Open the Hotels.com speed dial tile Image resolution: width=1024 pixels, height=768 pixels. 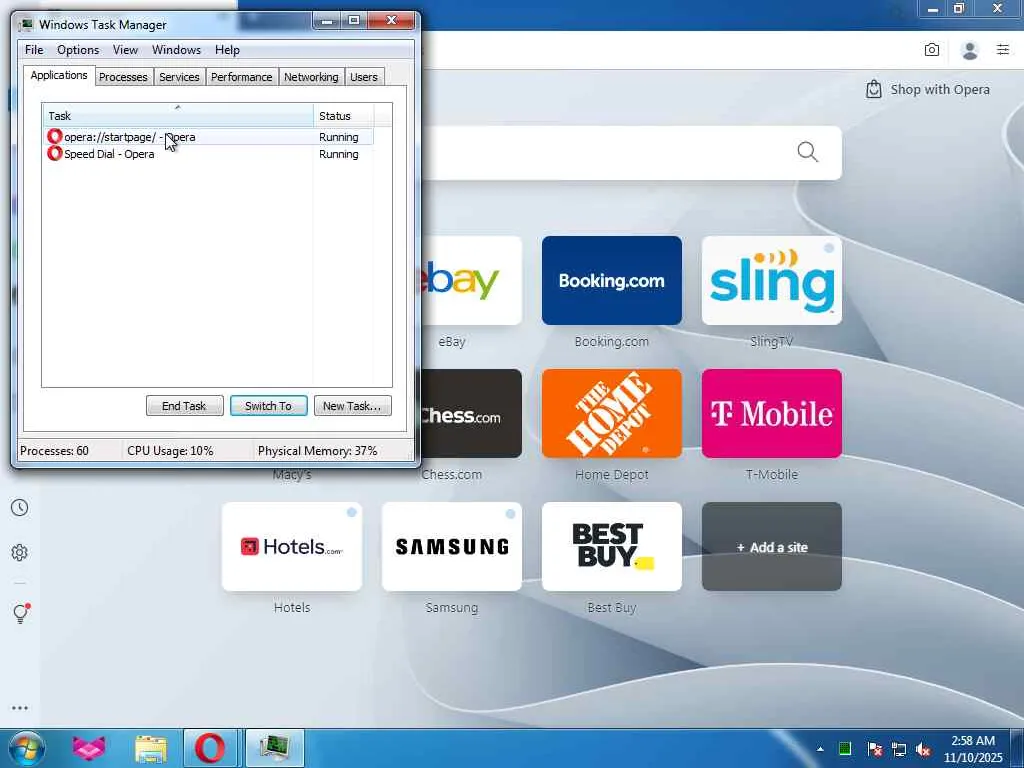click(x=292, y=547)
